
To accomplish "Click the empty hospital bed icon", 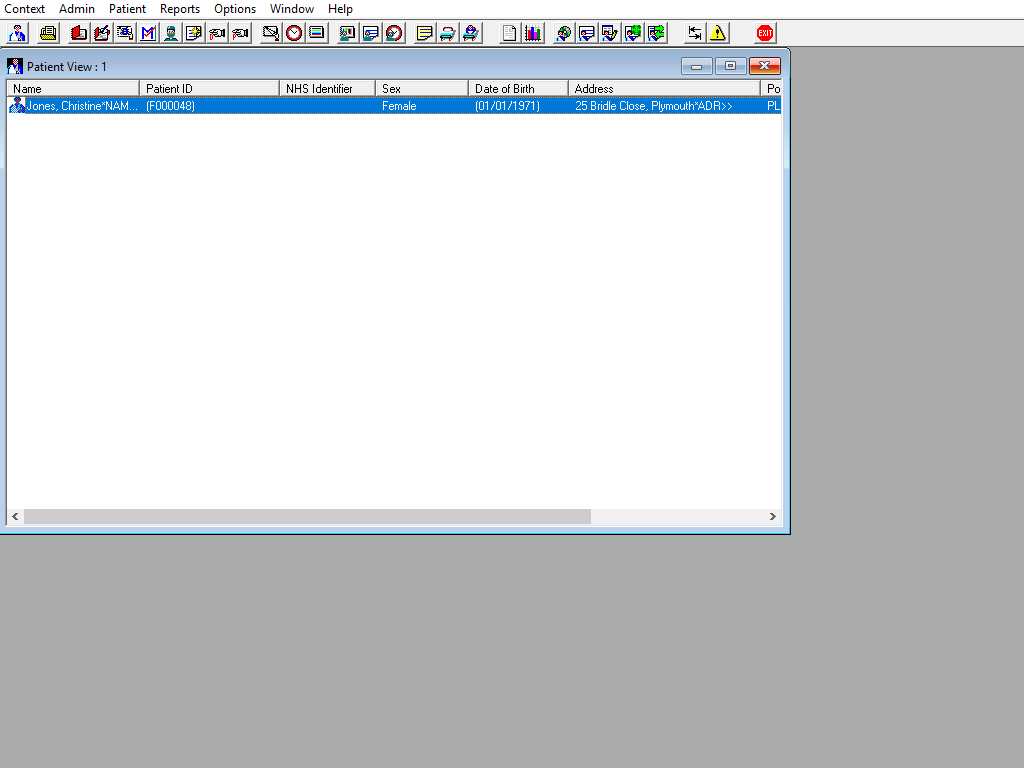I will [447, 33].
